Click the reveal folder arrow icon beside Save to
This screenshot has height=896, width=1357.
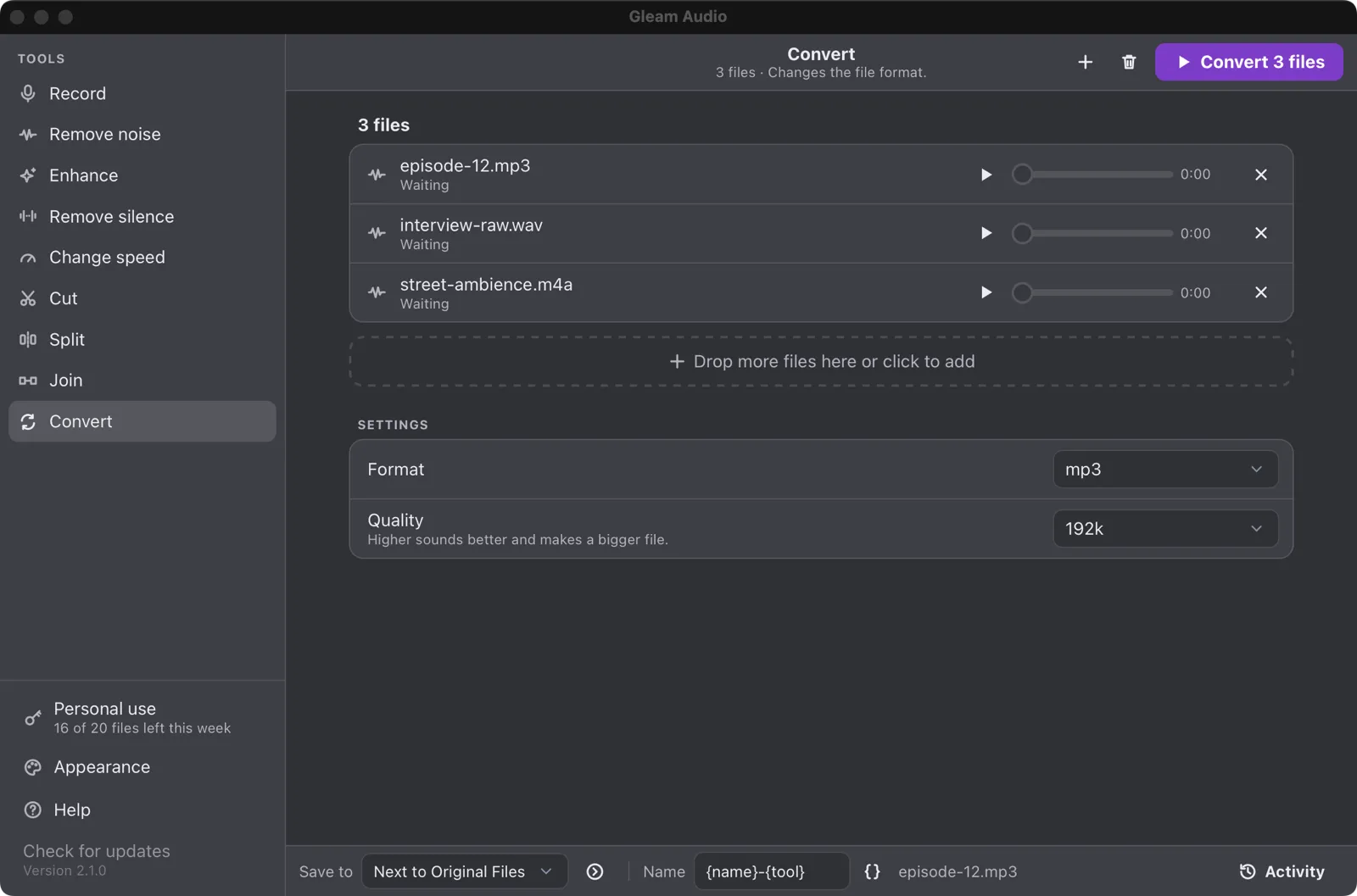[x=595, y=871]
